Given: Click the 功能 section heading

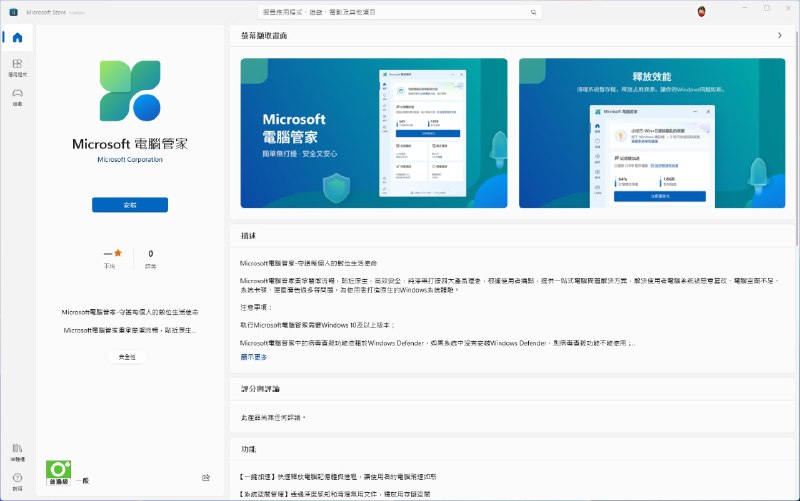Looking at the screenshot, I should point(248,449).
